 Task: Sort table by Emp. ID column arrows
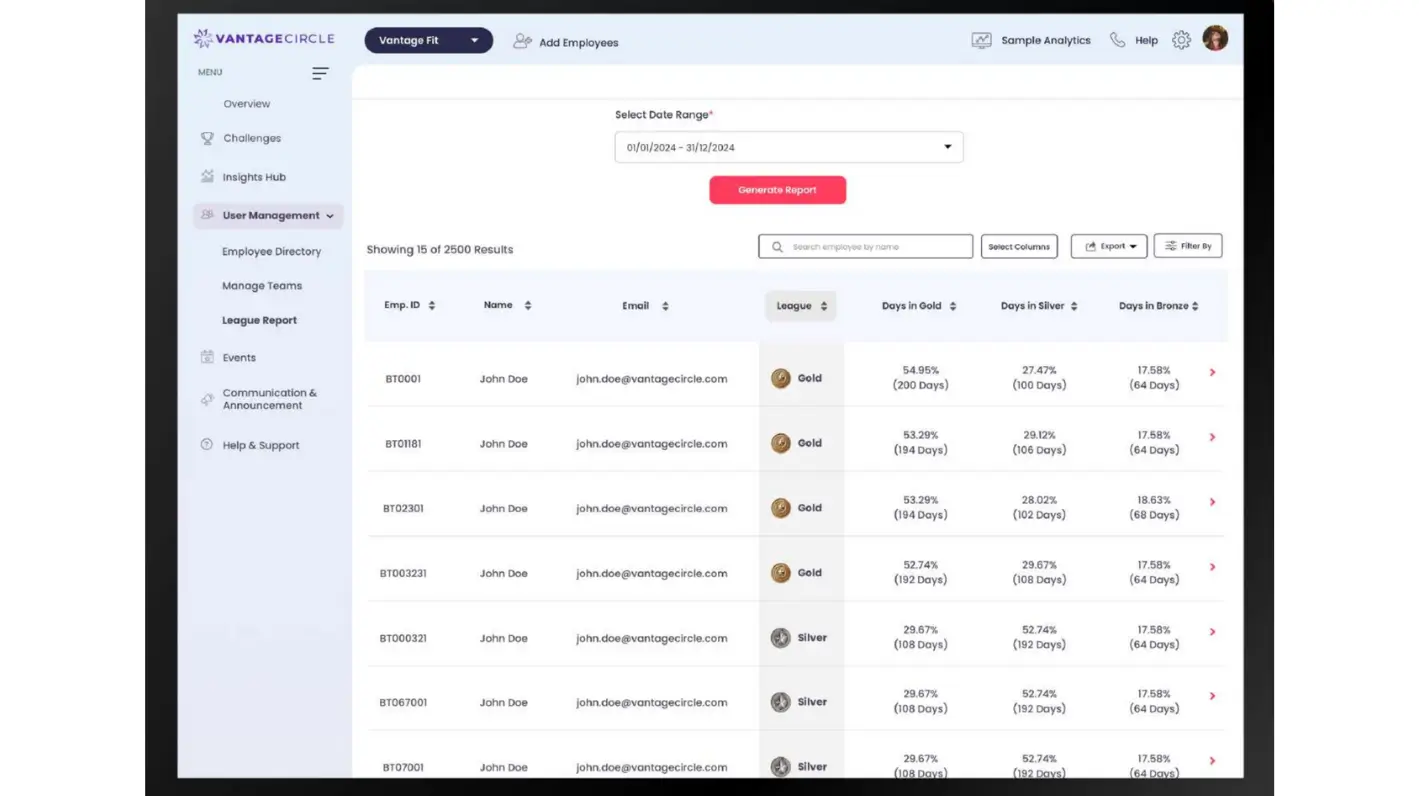pyautogui.click(x=432, y=306)
